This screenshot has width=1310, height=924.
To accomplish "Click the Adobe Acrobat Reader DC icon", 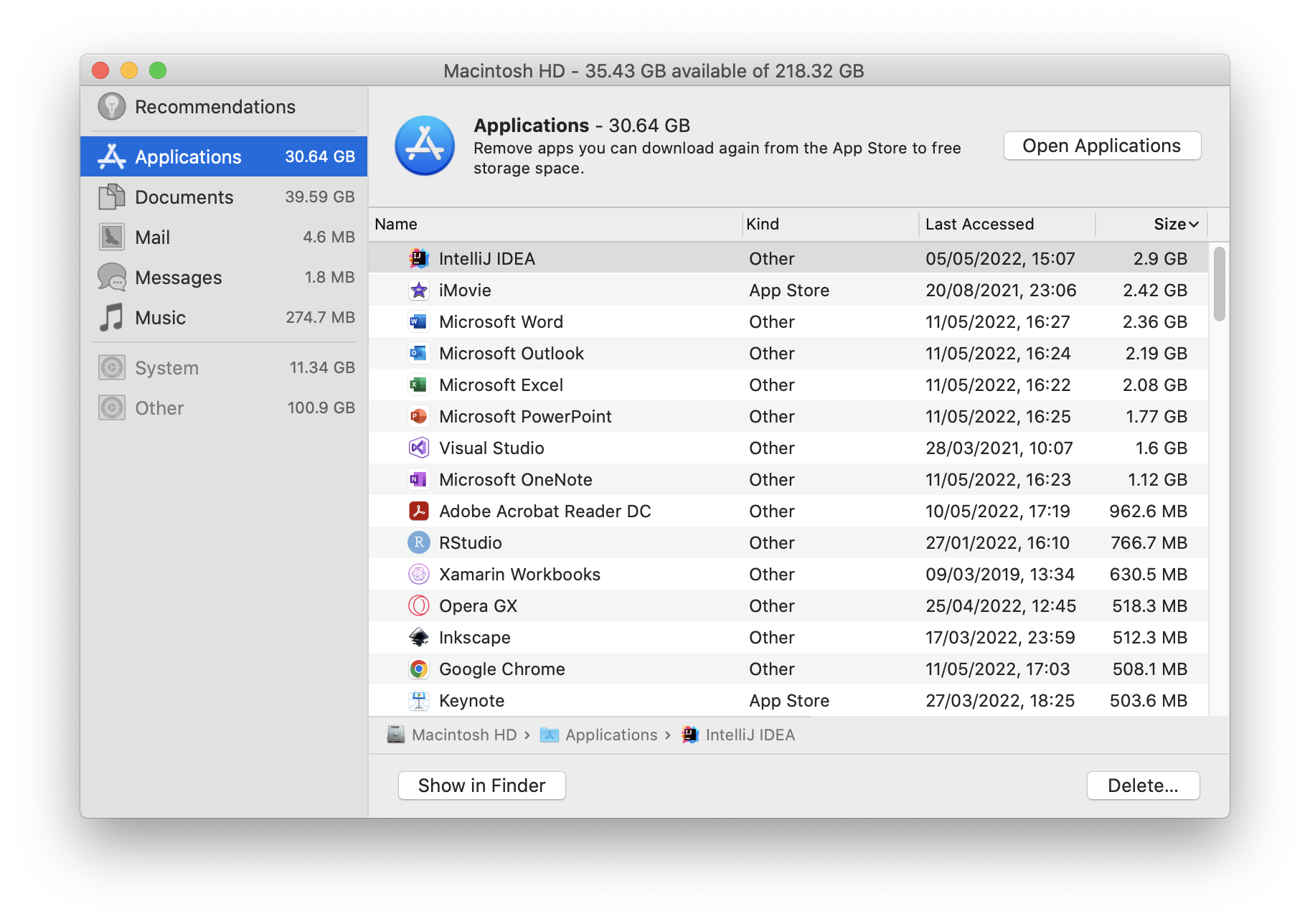I will tap(419, 511).
